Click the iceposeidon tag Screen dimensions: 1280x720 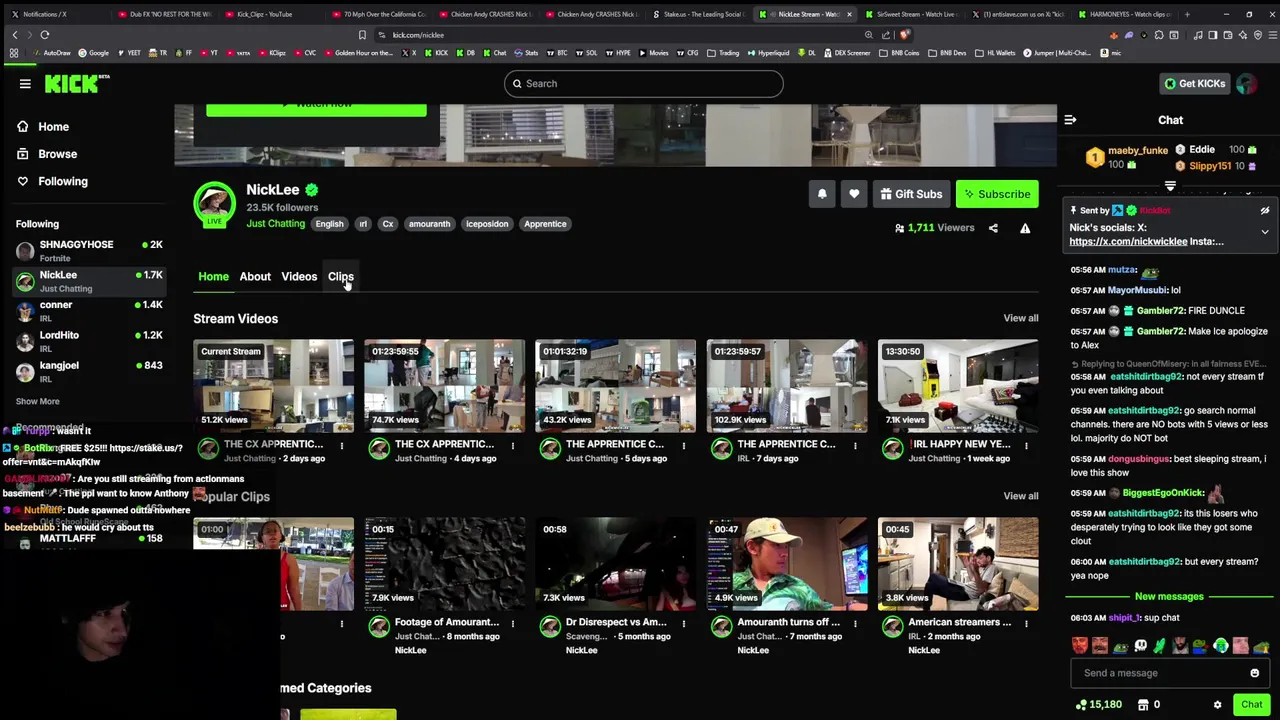point(487,224)
